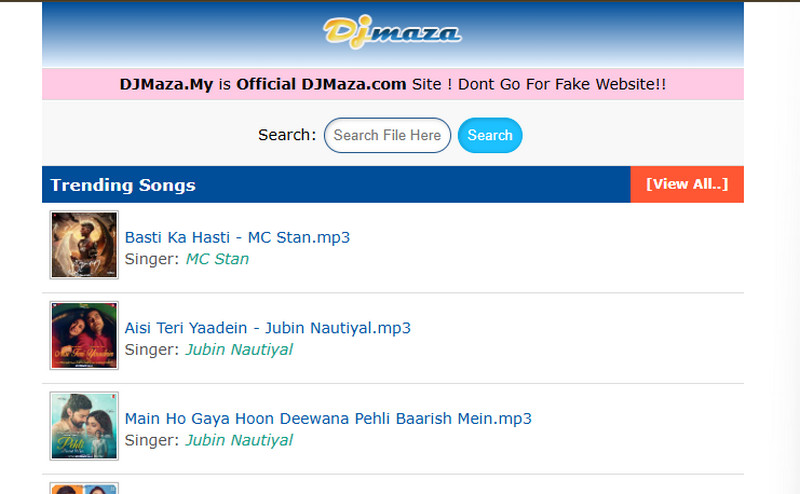Focus the Search File Here field

pos(387,135)
